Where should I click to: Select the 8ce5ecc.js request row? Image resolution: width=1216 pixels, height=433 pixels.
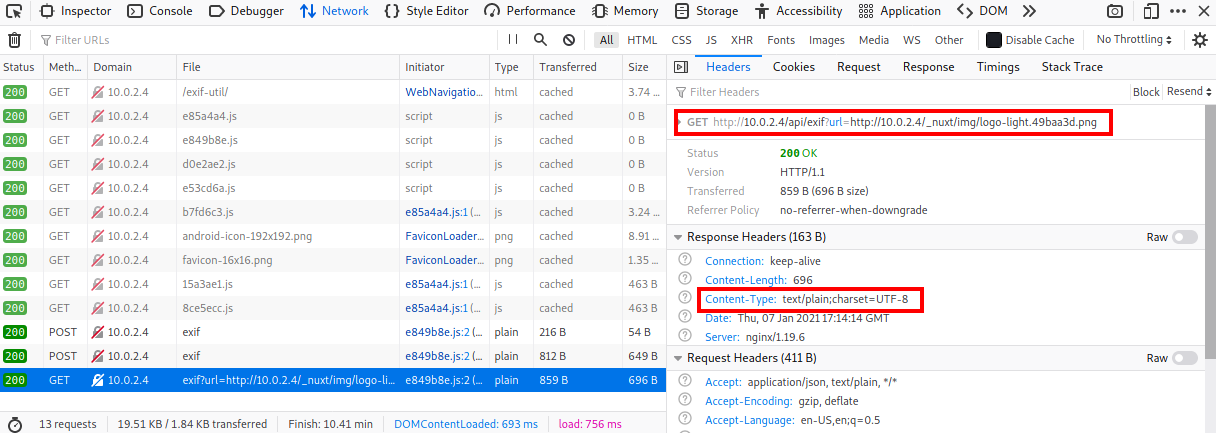tap(333, 308)
